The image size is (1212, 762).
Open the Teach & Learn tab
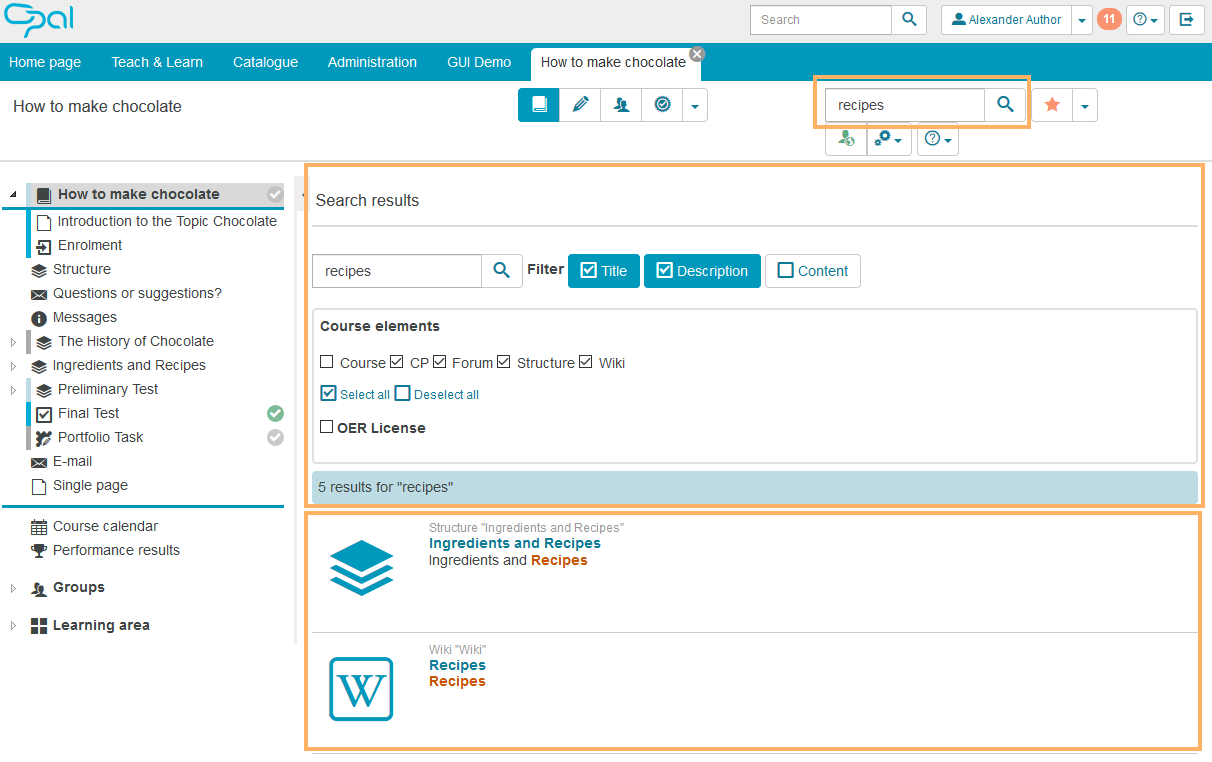click(x=157, y=62)
